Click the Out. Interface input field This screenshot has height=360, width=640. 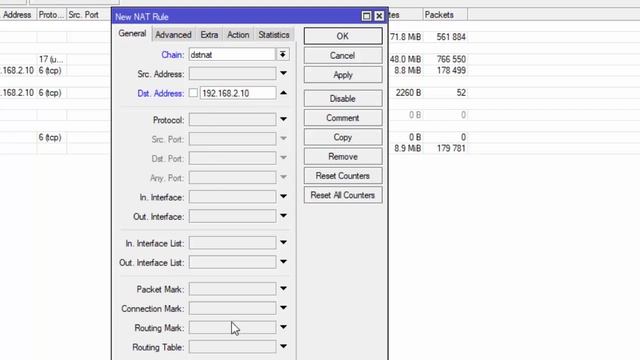232,216
